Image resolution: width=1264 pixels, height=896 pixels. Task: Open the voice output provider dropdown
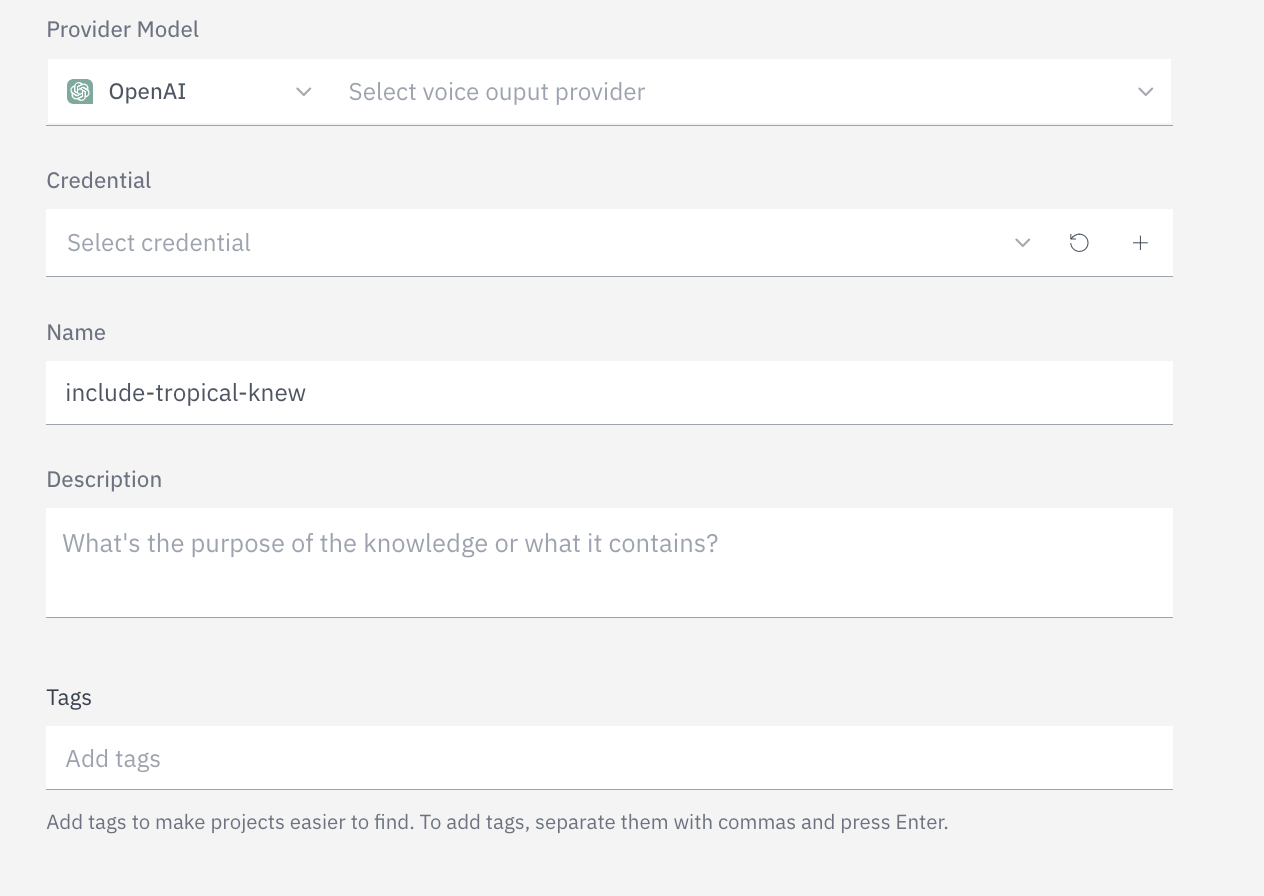tap(700, 91)
